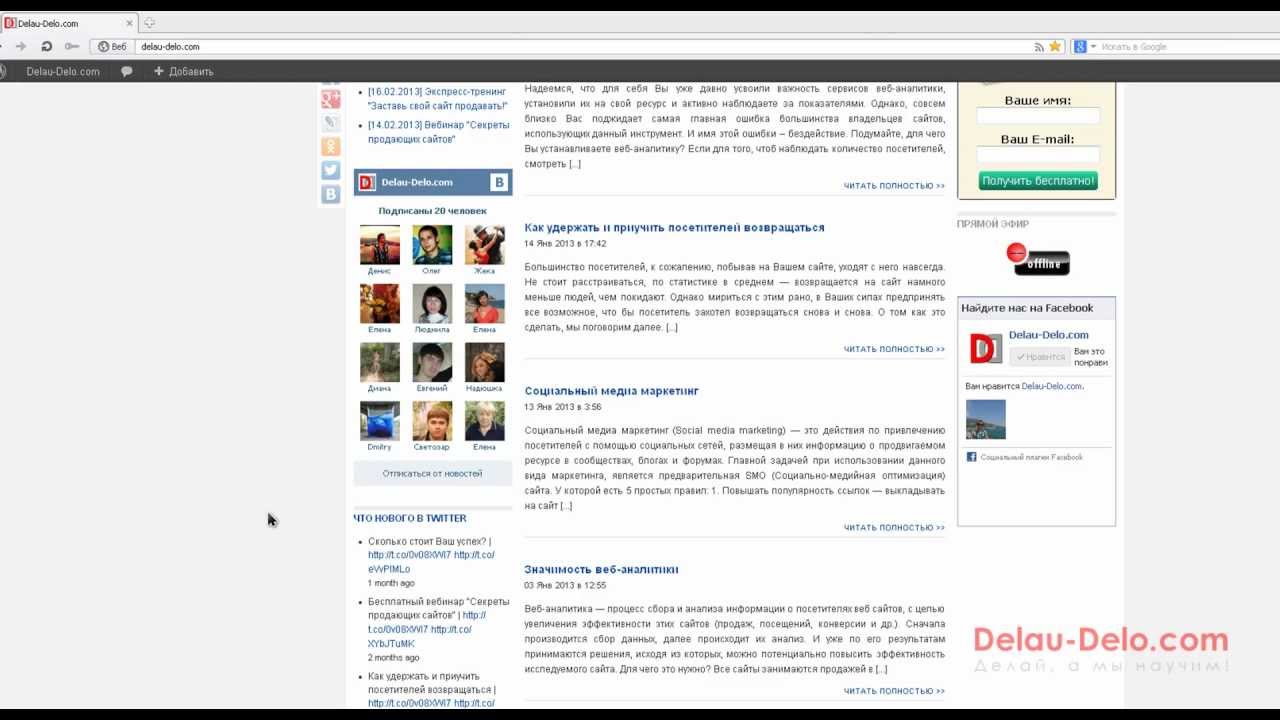Image resolution: width=1280 pixels, height=720 pixels.
Task: Read full first post about веб-аналитики errors
Action: [x=894, y=185]
